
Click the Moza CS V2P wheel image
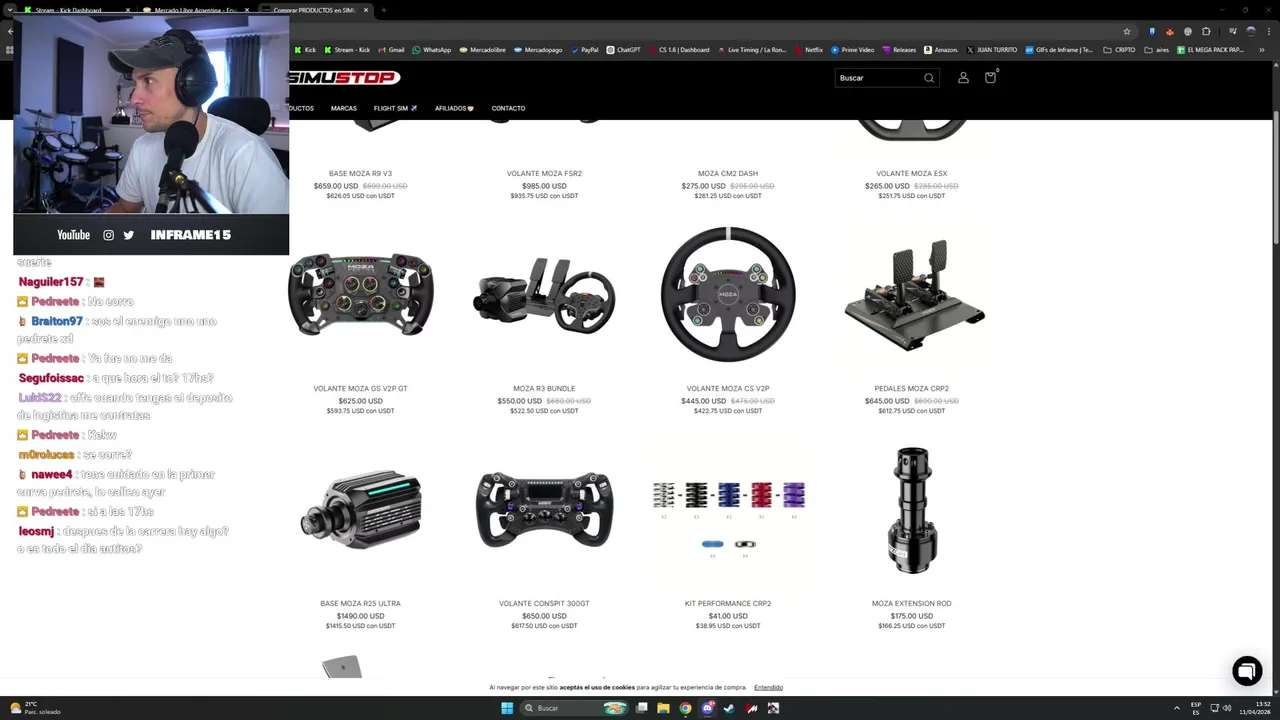point(728,294)
